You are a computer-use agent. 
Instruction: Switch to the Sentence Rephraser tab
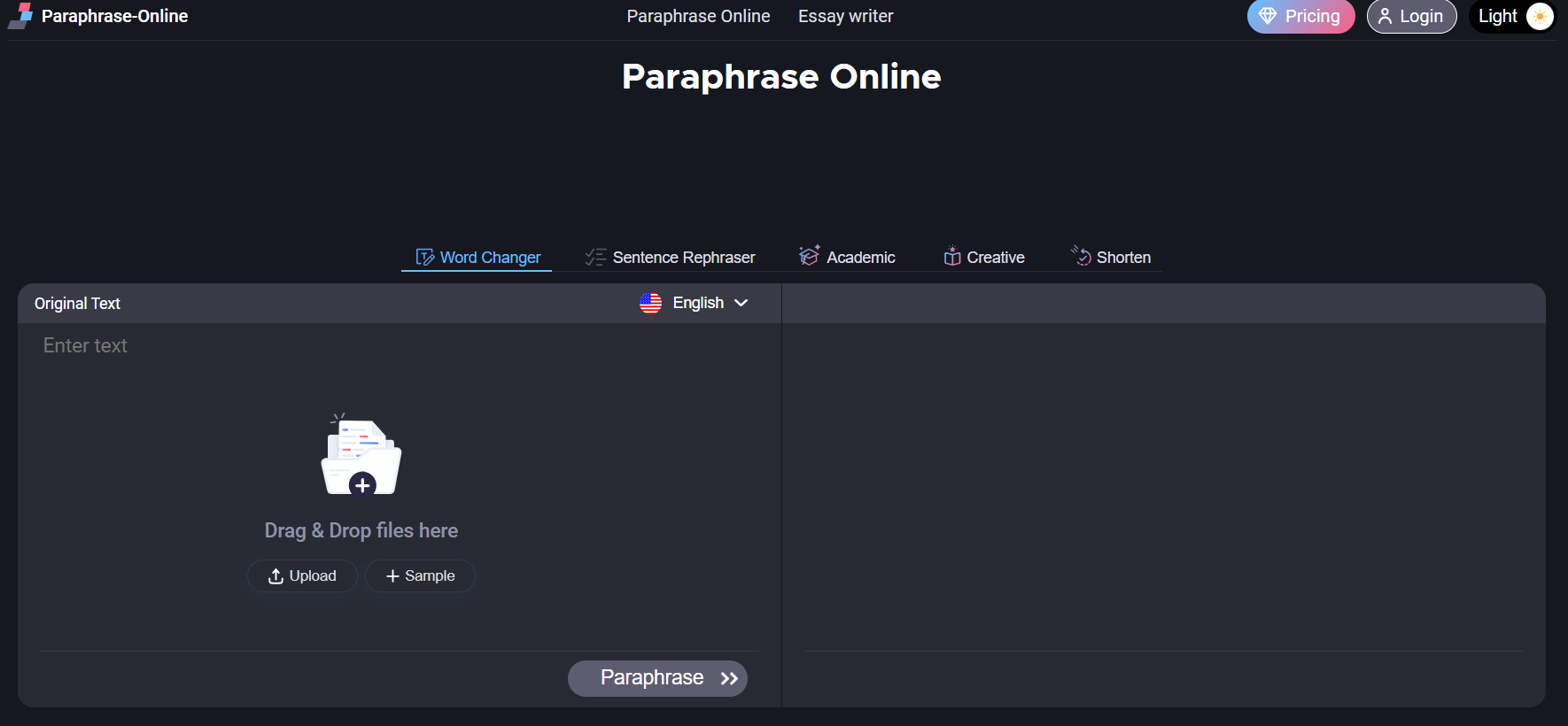[x=670, y=257]
